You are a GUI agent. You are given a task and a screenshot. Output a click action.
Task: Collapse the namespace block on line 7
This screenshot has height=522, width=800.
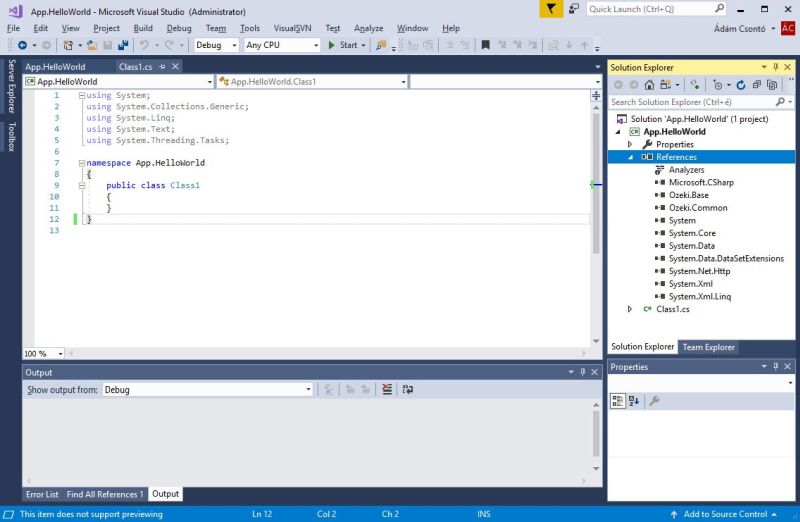click(x=82, y=163)
